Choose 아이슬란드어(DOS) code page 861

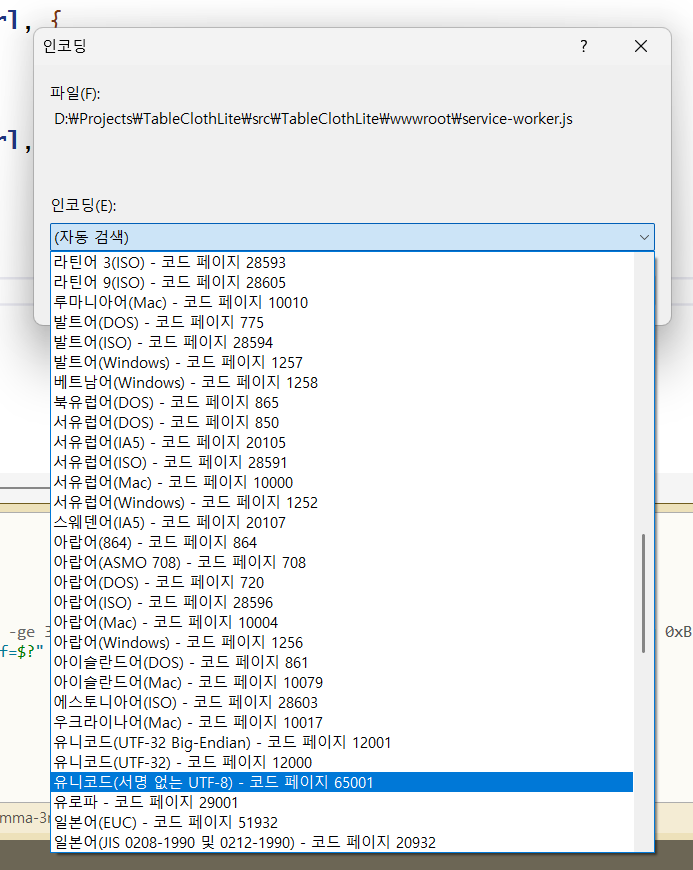coord(342,661)
